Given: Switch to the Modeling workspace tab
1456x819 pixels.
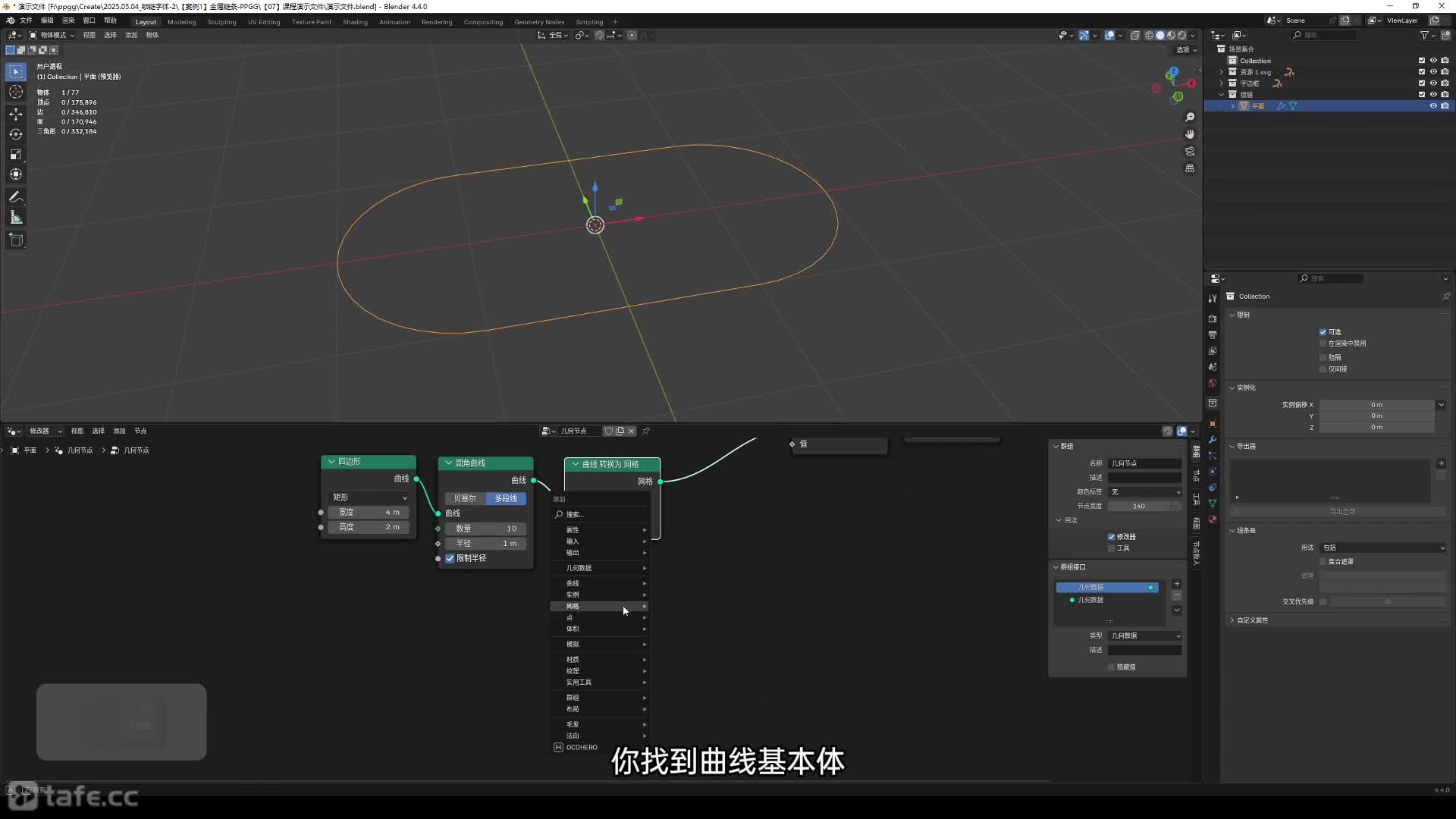Looking at the screenshot, I should (181, 22).
